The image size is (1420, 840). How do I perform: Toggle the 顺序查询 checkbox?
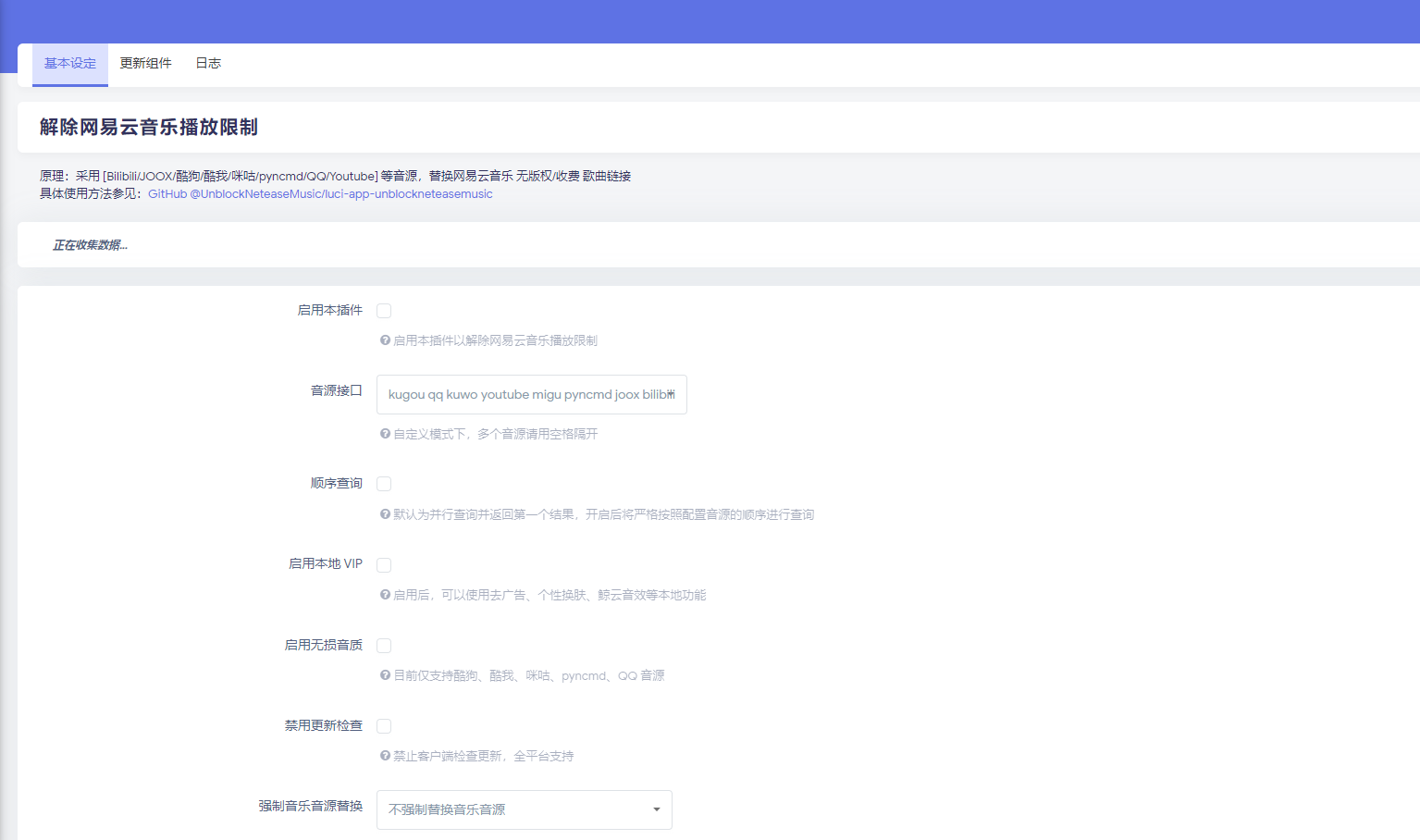pos(384,484)
